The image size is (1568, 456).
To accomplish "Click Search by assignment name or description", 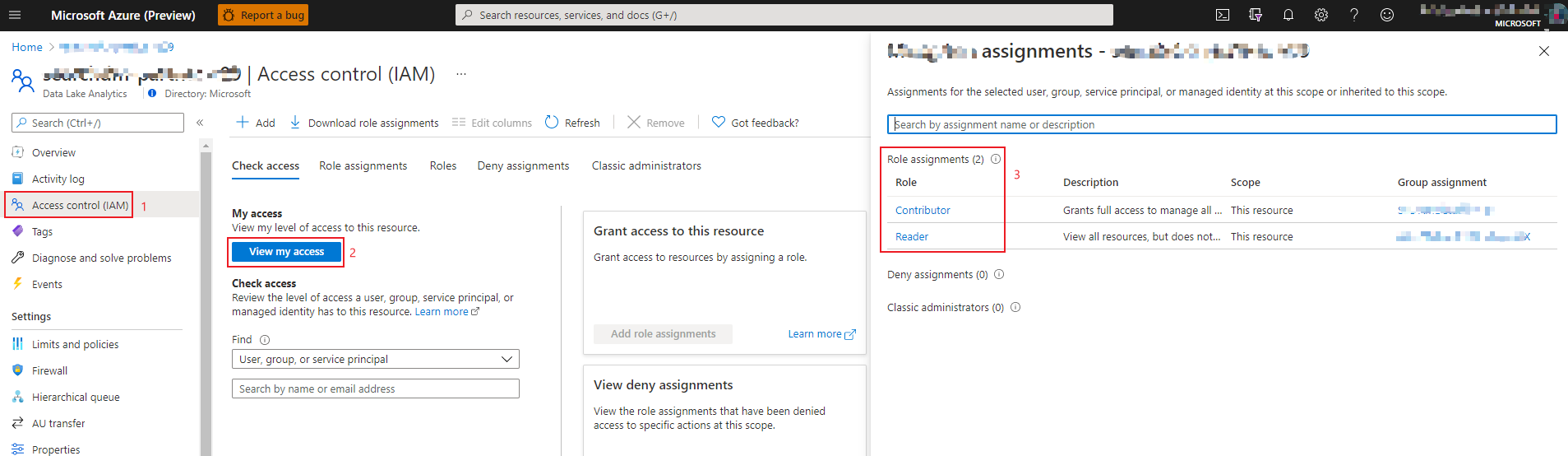I will [1222, 124].
